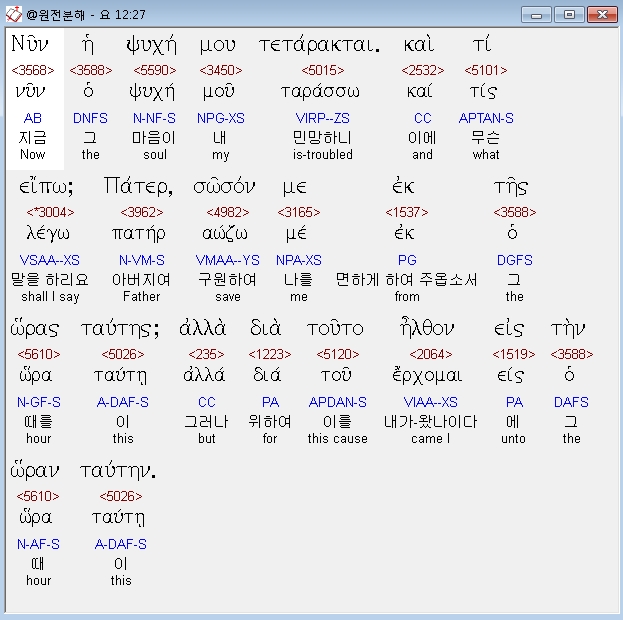Click Strong's number <1537>
This screenshot has height=620, width=623.
pyautogui.click(x=407, y=212)
